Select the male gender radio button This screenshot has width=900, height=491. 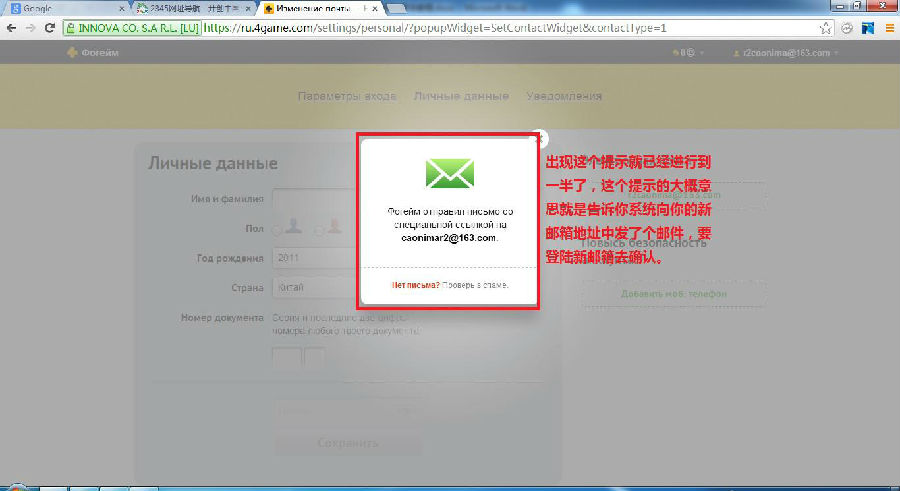pyautogui.click(x=278, y=230)
